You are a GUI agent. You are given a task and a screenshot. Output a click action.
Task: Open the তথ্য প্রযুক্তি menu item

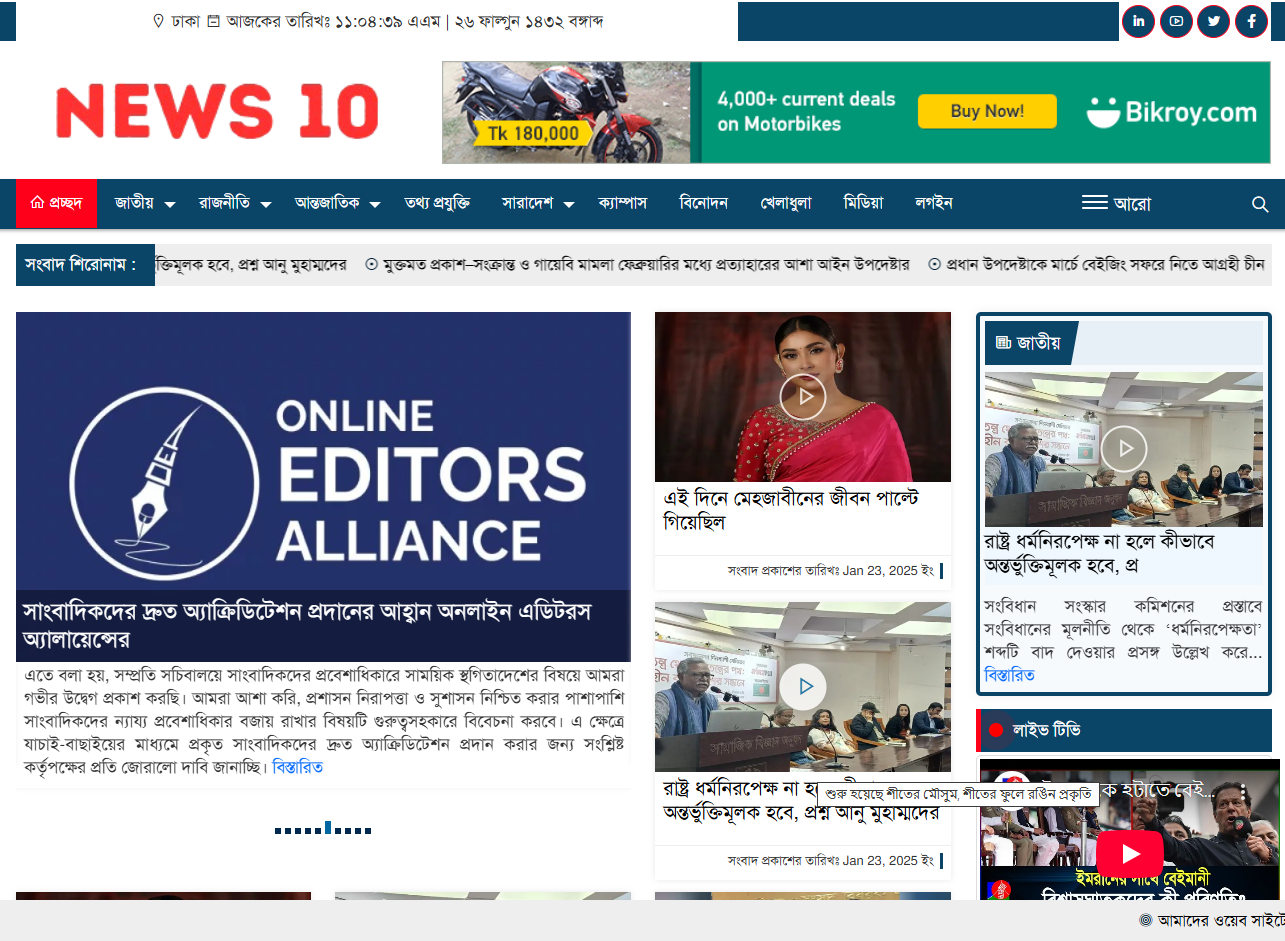pos(437,203)
